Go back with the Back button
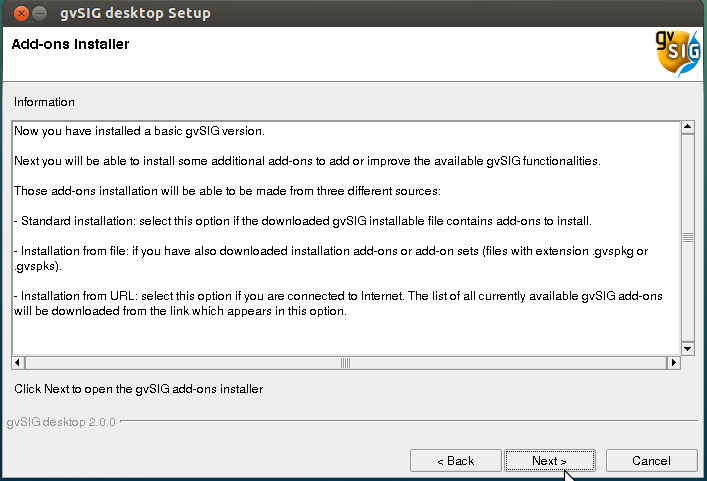The height and width of the screenshot is (481, 707). (x=455, y=461)
